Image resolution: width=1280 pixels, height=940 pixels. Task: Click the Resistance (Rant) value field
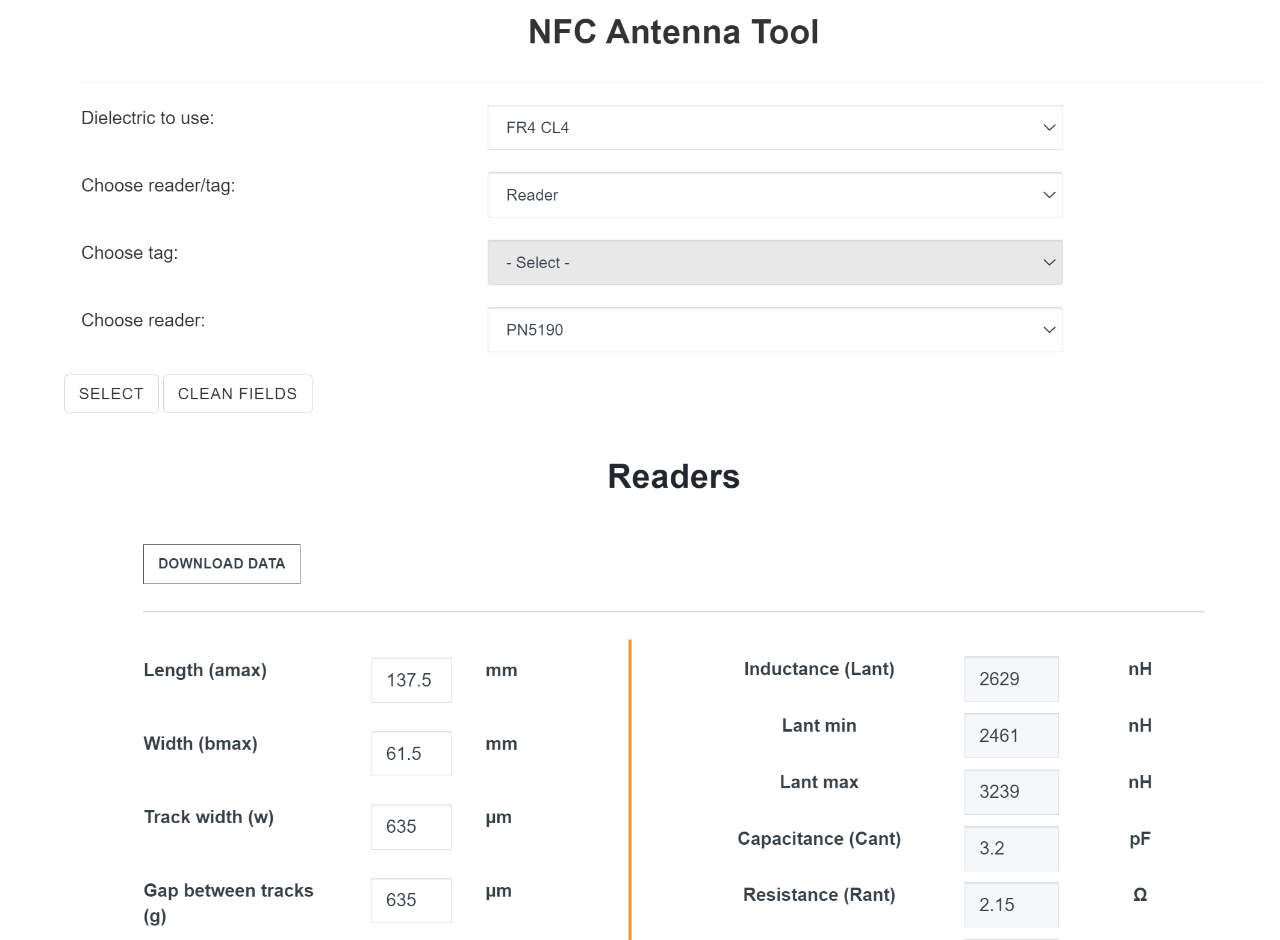(1011, 904)
